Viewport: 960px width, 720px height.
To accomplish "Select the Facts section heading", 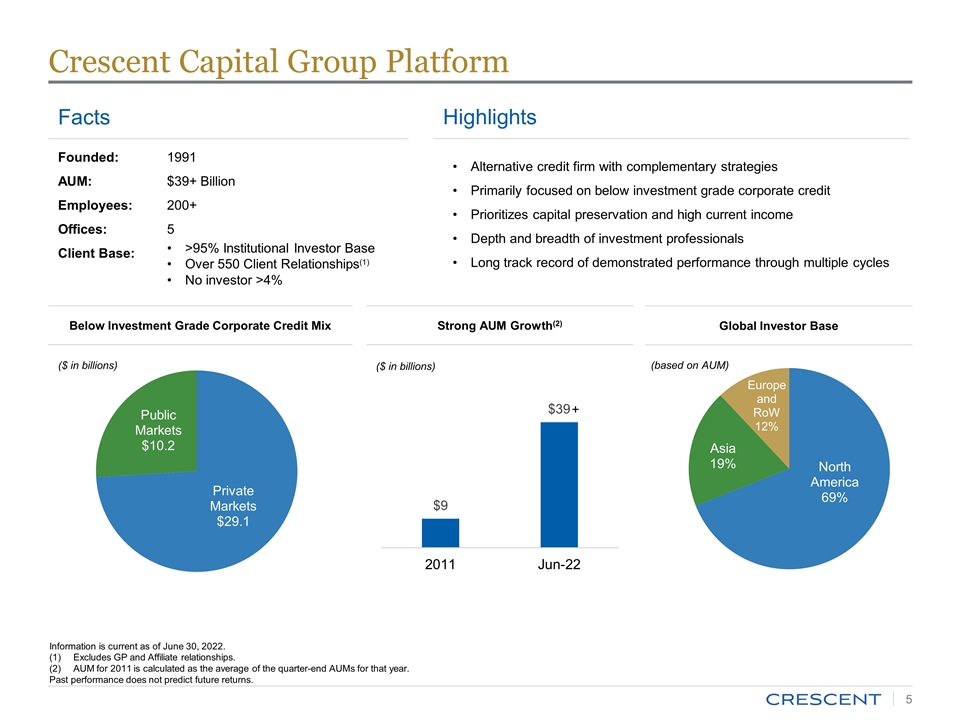I will pyautogui.click(x=83, y=118).
